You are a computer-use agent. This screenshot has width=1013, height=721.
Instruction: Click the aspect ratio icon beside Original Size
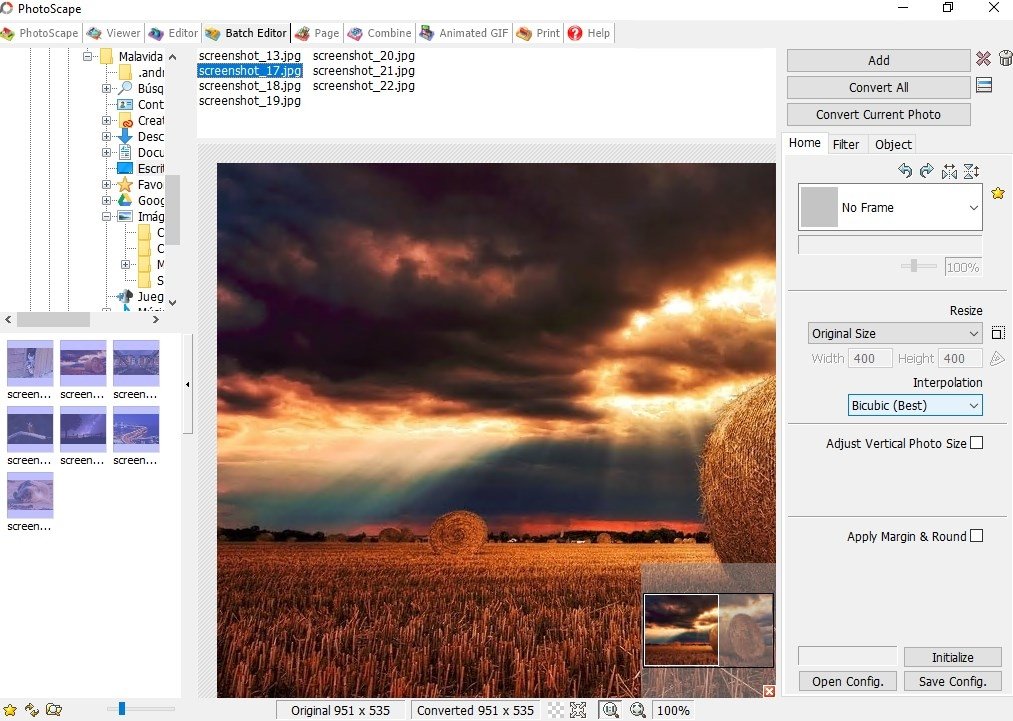coord(998,333)
